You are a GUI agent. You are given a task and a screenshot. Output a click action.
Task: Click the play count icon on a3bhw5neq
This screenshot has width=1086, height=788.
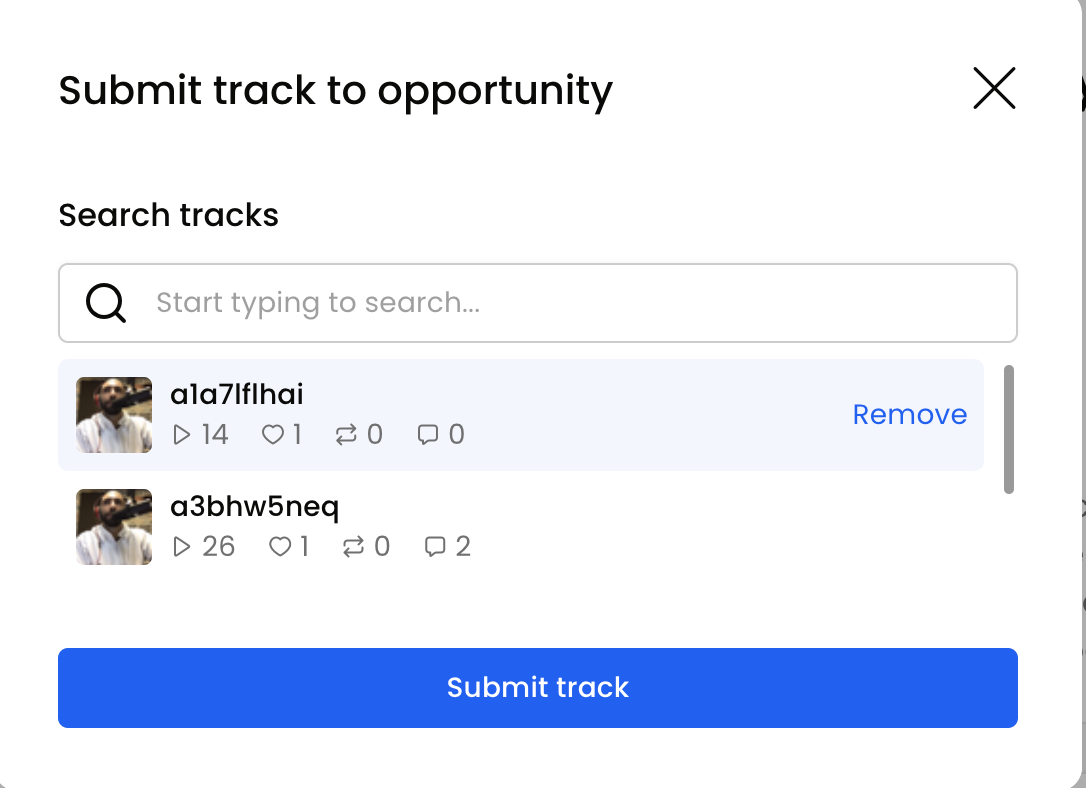click(182, 547)
